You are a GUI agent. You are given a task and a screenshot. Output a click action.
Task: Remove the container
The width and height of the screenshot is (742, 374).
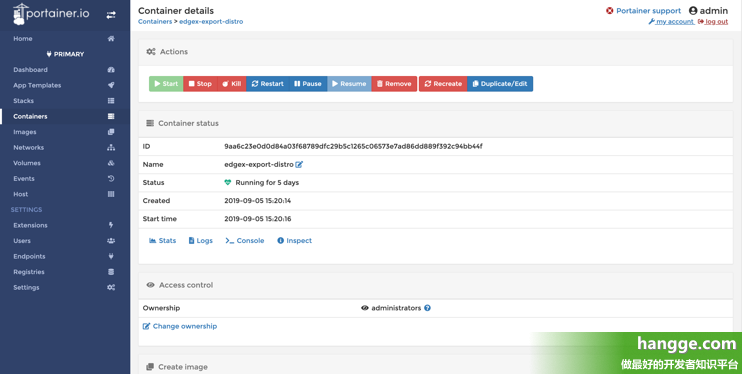point(394,84)
